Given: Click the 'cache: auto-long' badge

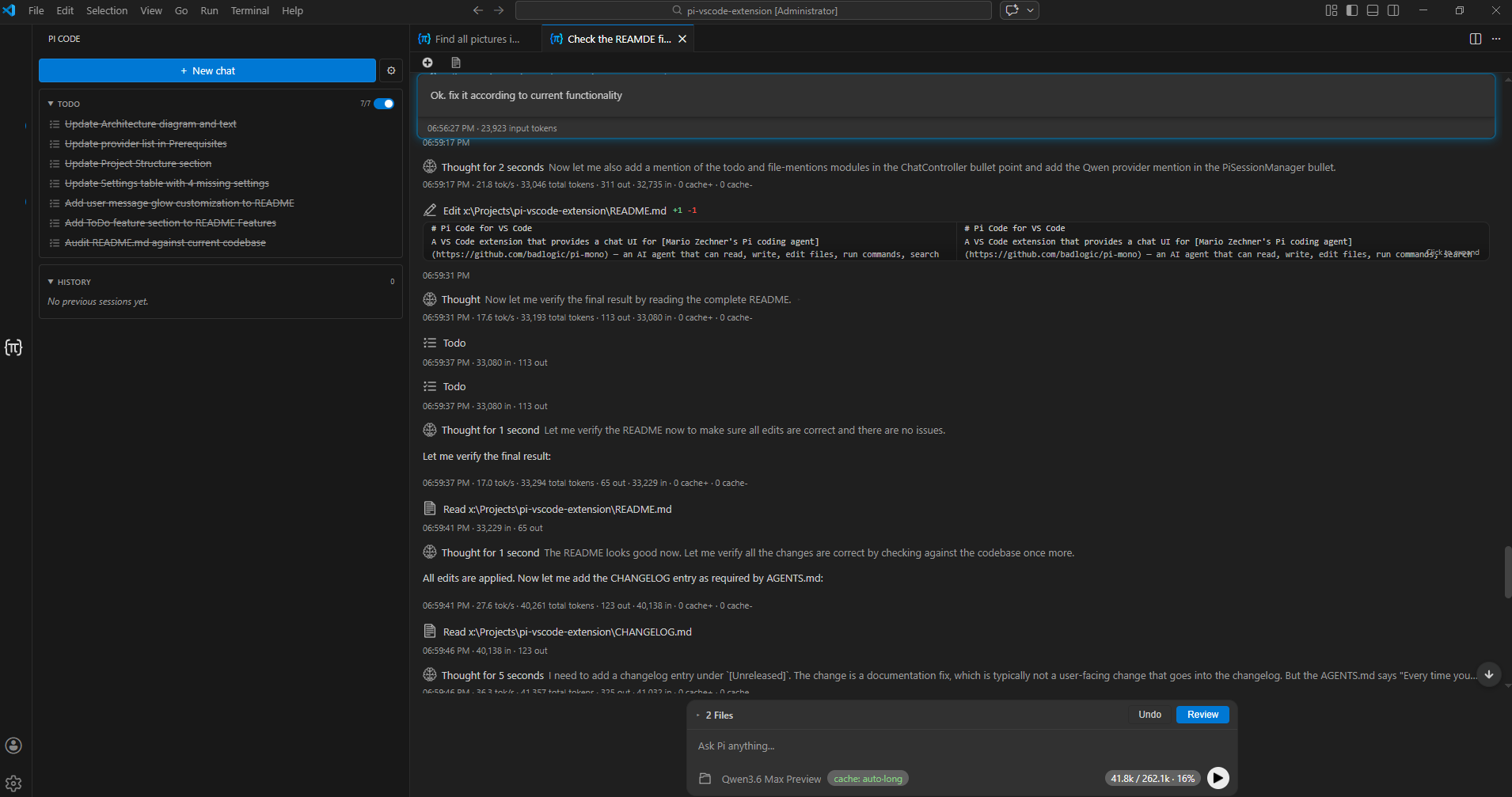Looking at the screenshot, I should click(x=868, y=779).
